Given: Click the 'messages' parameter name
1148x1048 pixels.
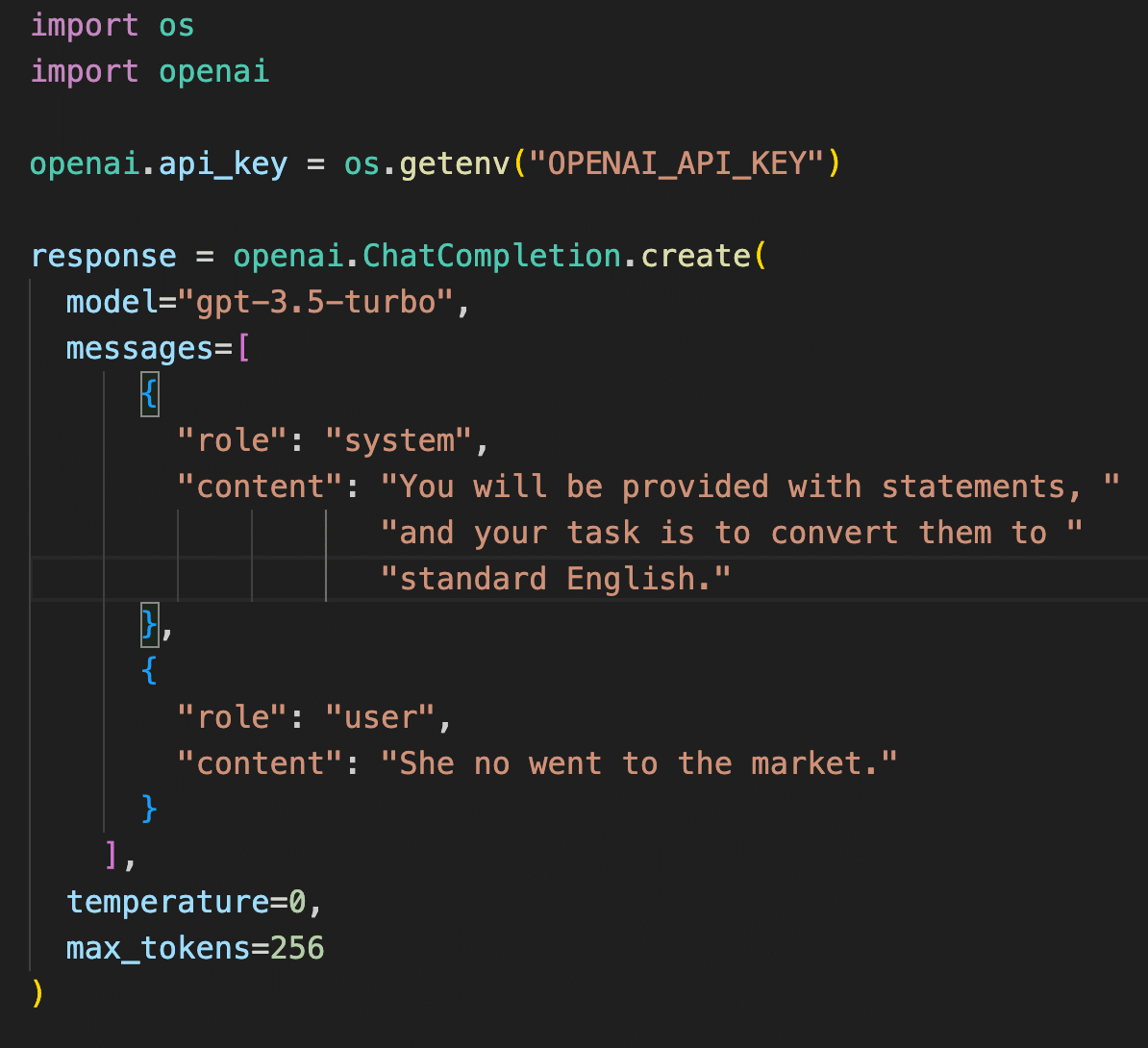Looking at the screenshot, I should [x=139, y=349].
